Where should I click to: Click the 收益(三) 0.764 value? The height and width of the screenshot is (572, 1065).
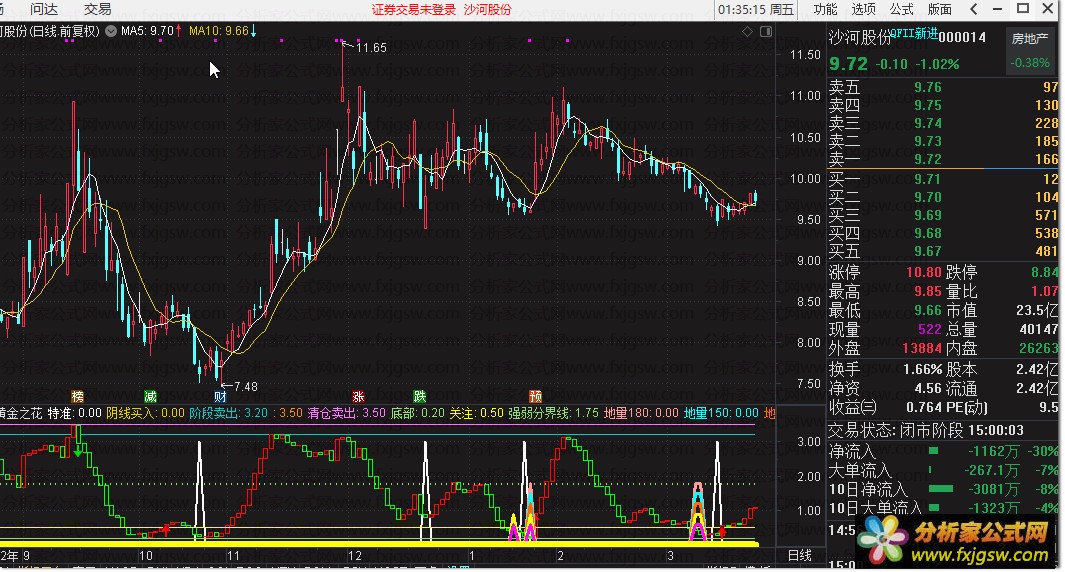pyautogui.click(x=924, y=408)
